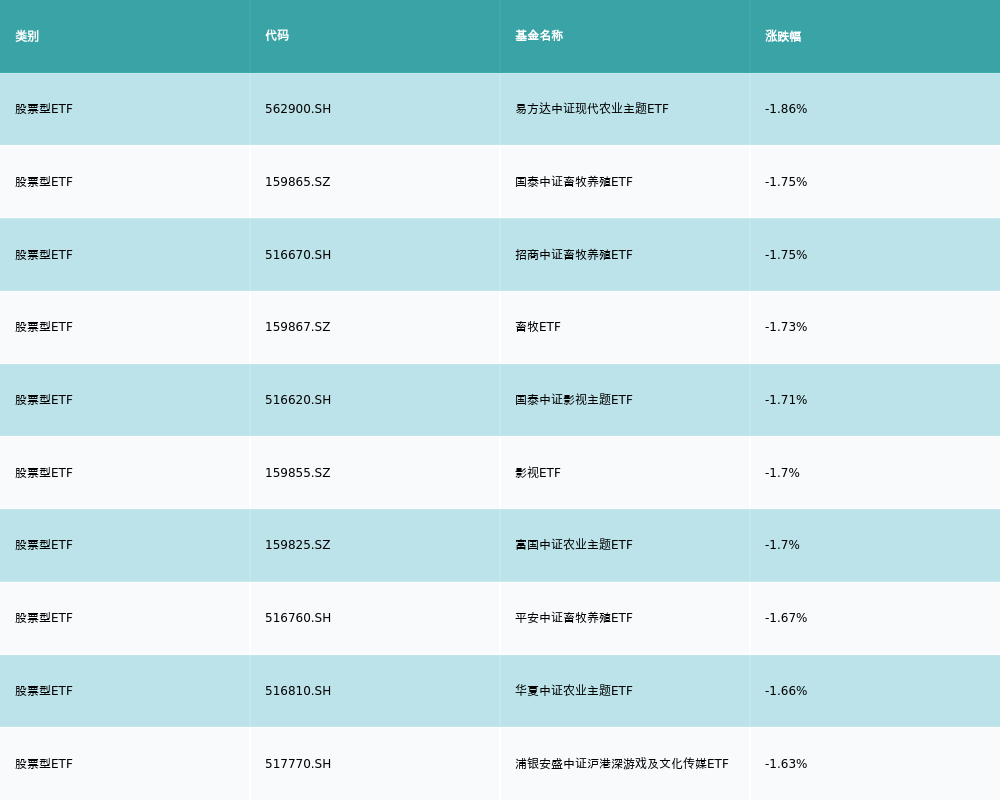Click fund name 国泰中证影视主题ETF
This screenshot has width=1000, height=800.
(574, 400)
